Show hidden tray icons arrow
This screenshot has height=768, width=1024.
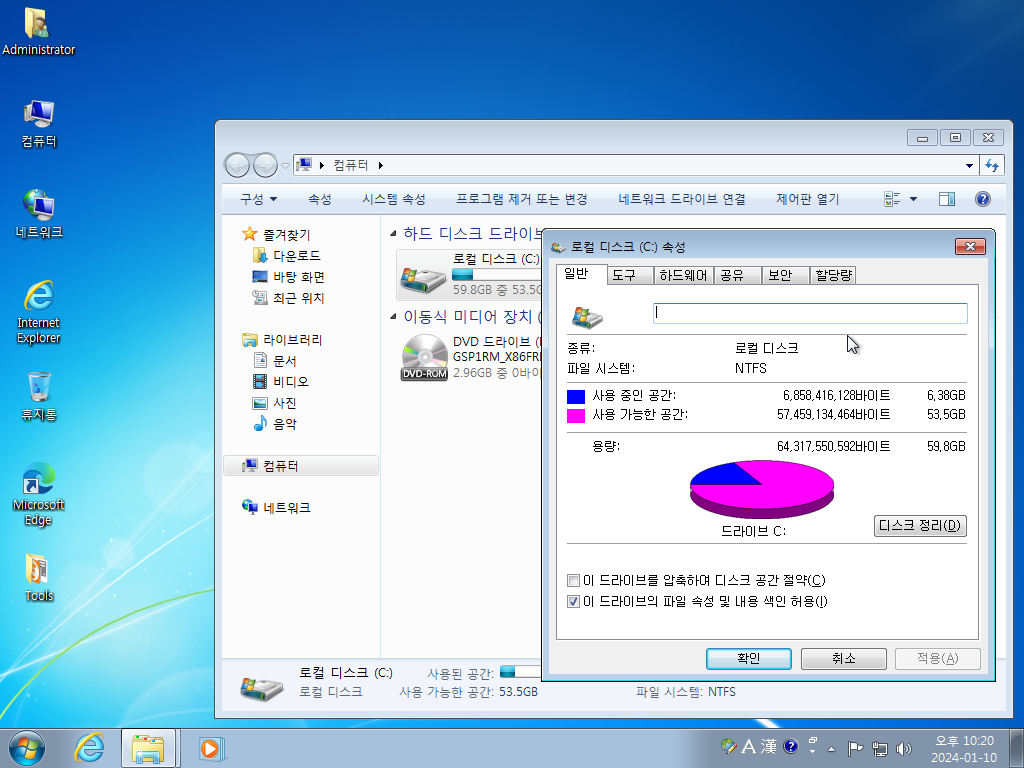coord(831,748)
